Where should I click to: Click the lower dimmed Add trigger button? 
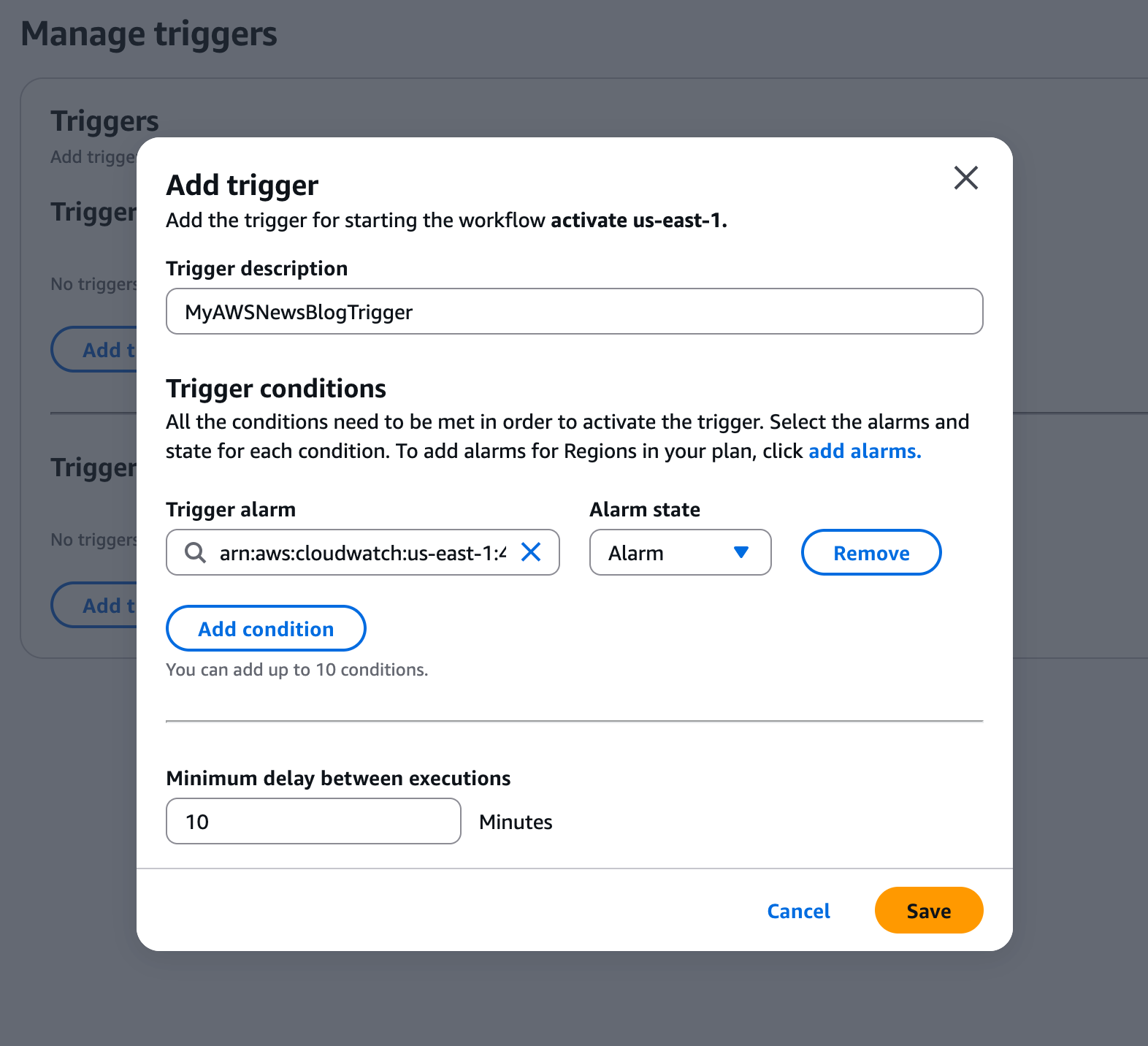94,605
